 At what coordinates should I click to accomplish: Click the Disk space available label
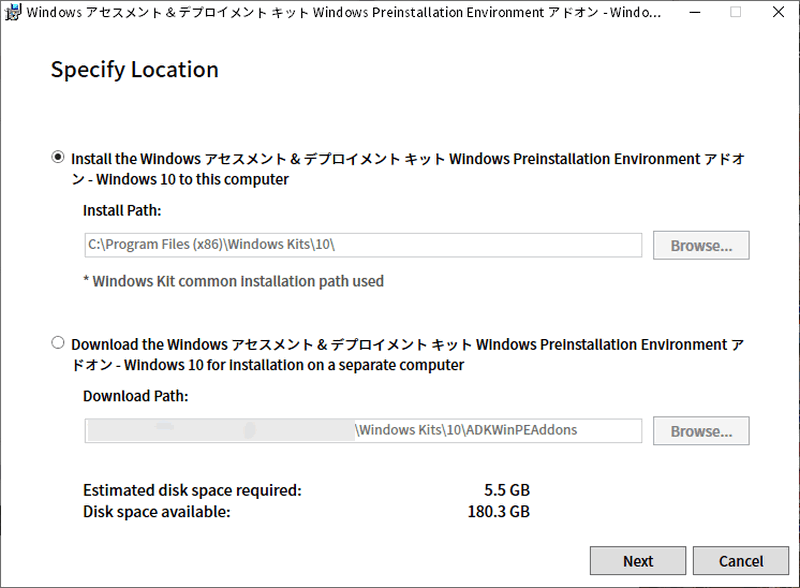click(157, 511)
